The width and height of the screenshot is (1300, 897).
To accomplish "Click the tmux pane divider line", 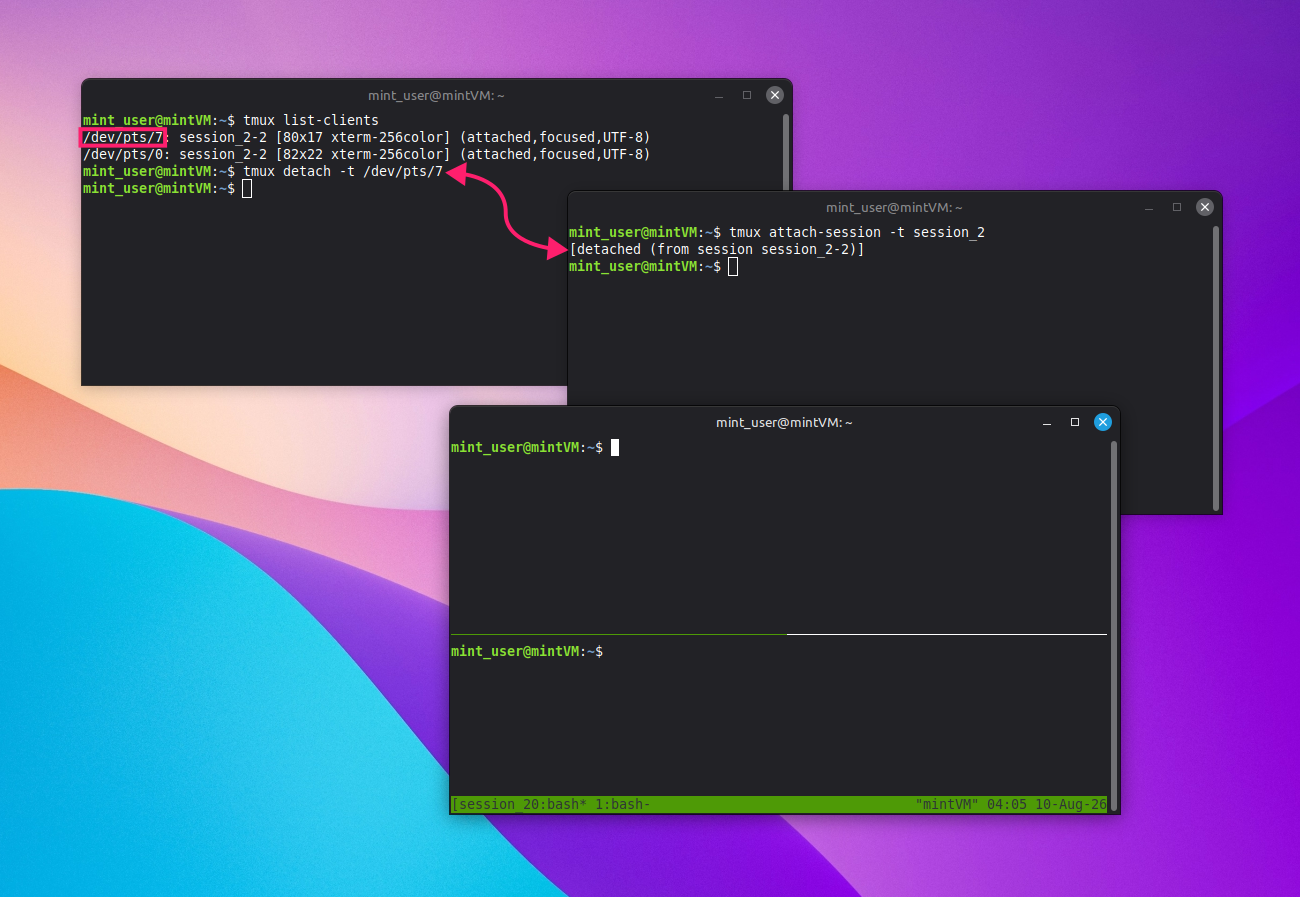I will (x=779, y=634).
